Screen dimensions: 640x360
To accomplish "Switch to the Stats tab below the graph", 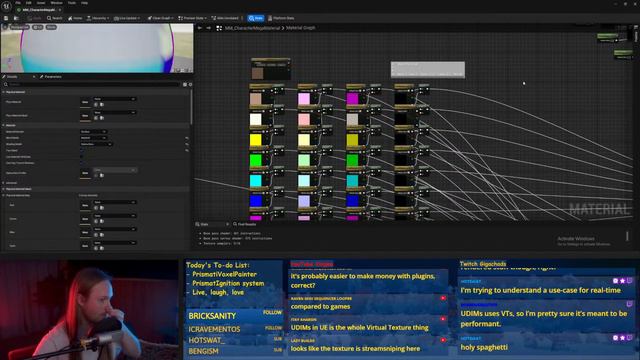I will pyautogui.click(x=203, y=224).
